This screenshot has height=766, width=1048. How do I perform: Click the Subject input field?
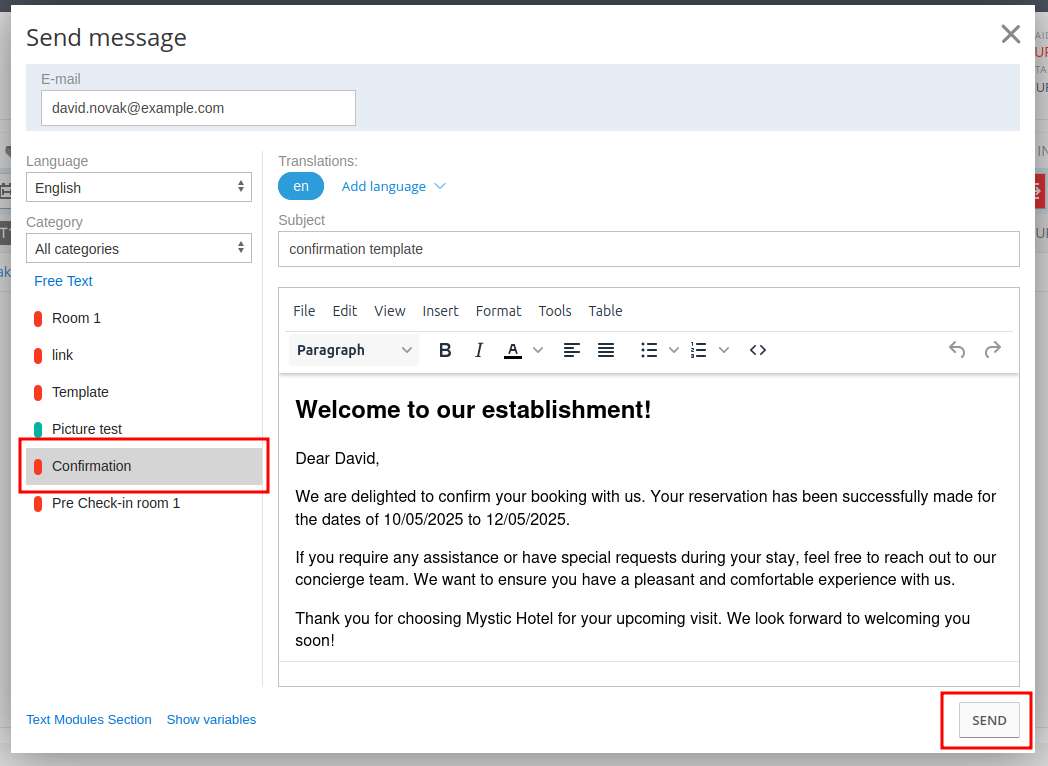pos(649,249)
